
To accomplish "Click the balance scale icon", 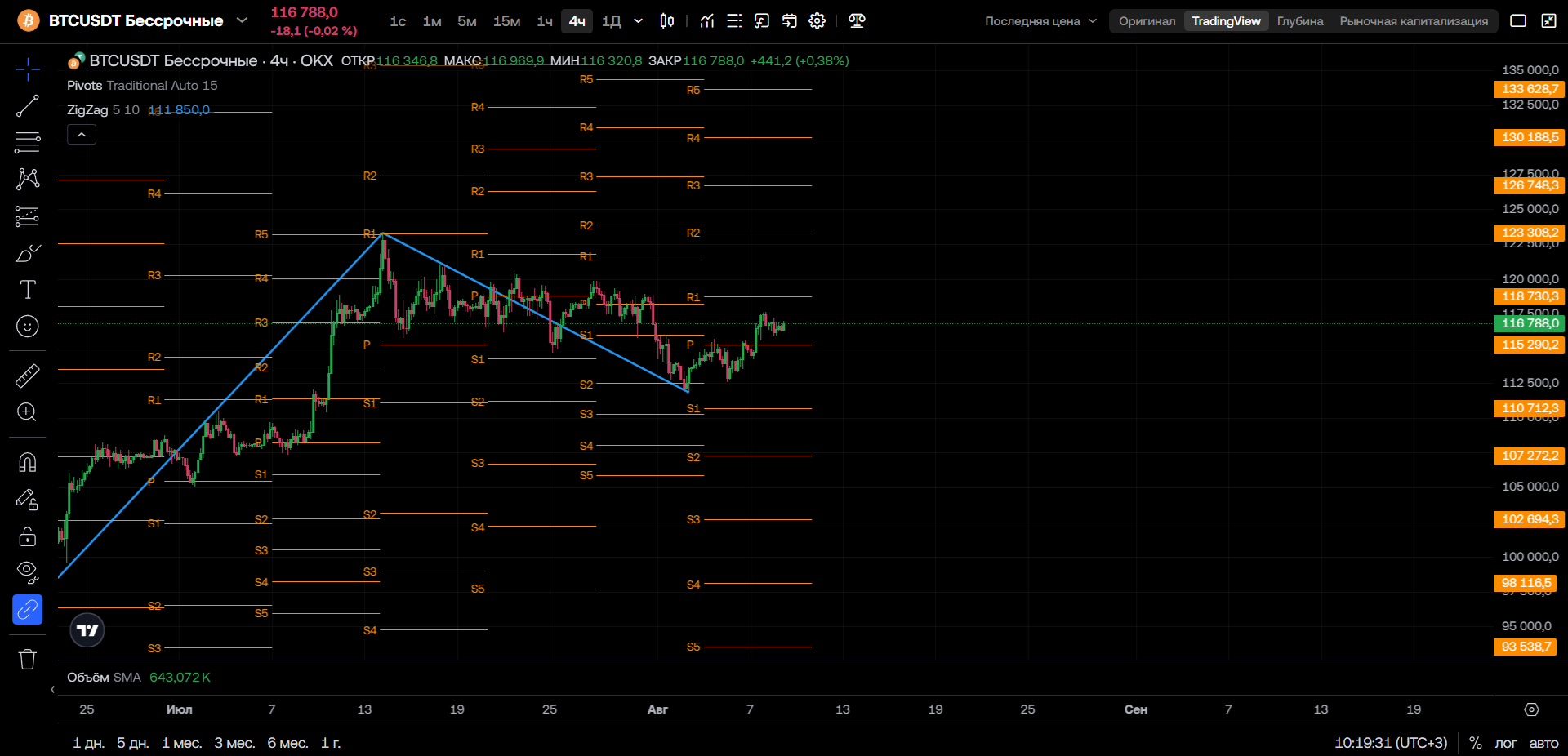I will [x=857, y=21].
